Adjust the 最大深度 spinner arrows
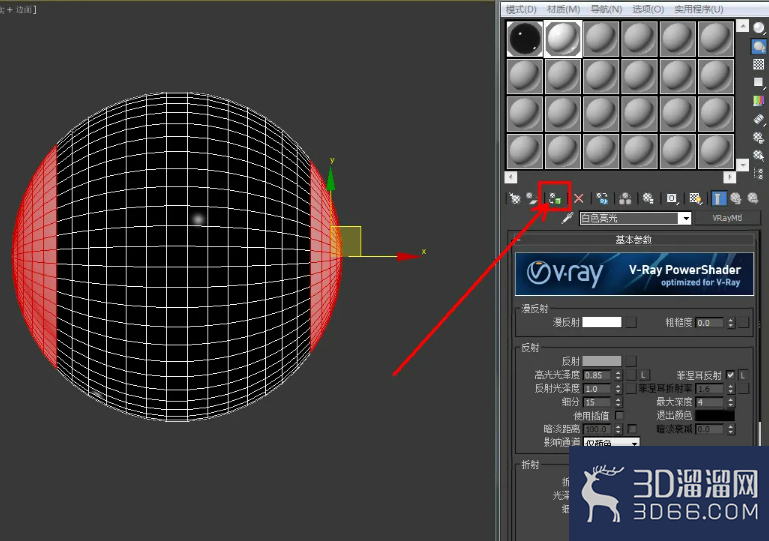The image size is (769, 541). [731, 402]
